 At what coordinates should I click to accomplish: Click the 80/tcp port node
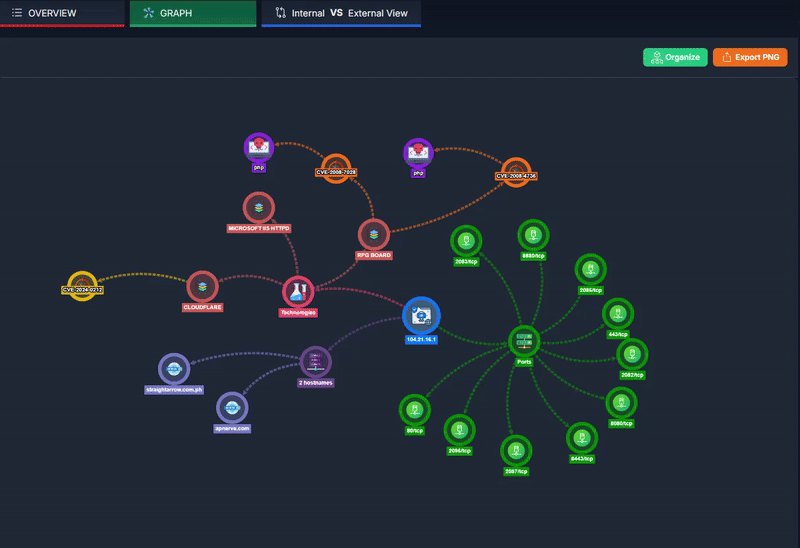(412, 410)
